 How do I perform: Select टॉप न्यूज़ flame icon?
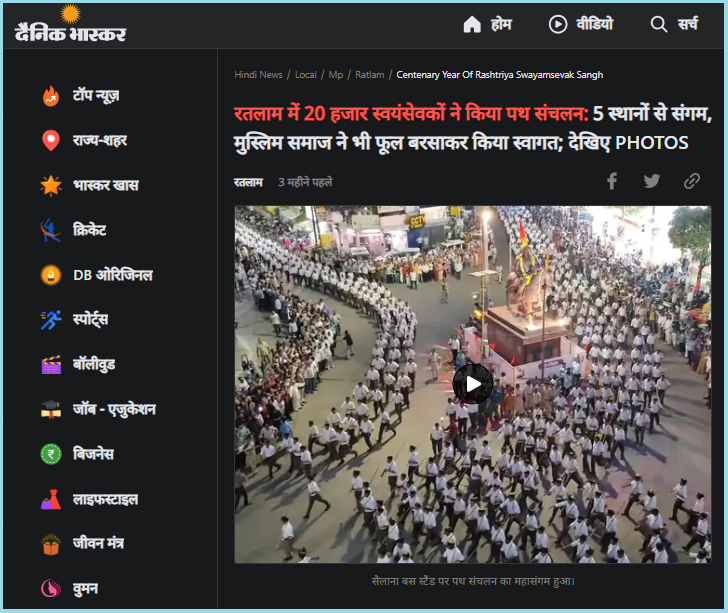tap(51, 96)
